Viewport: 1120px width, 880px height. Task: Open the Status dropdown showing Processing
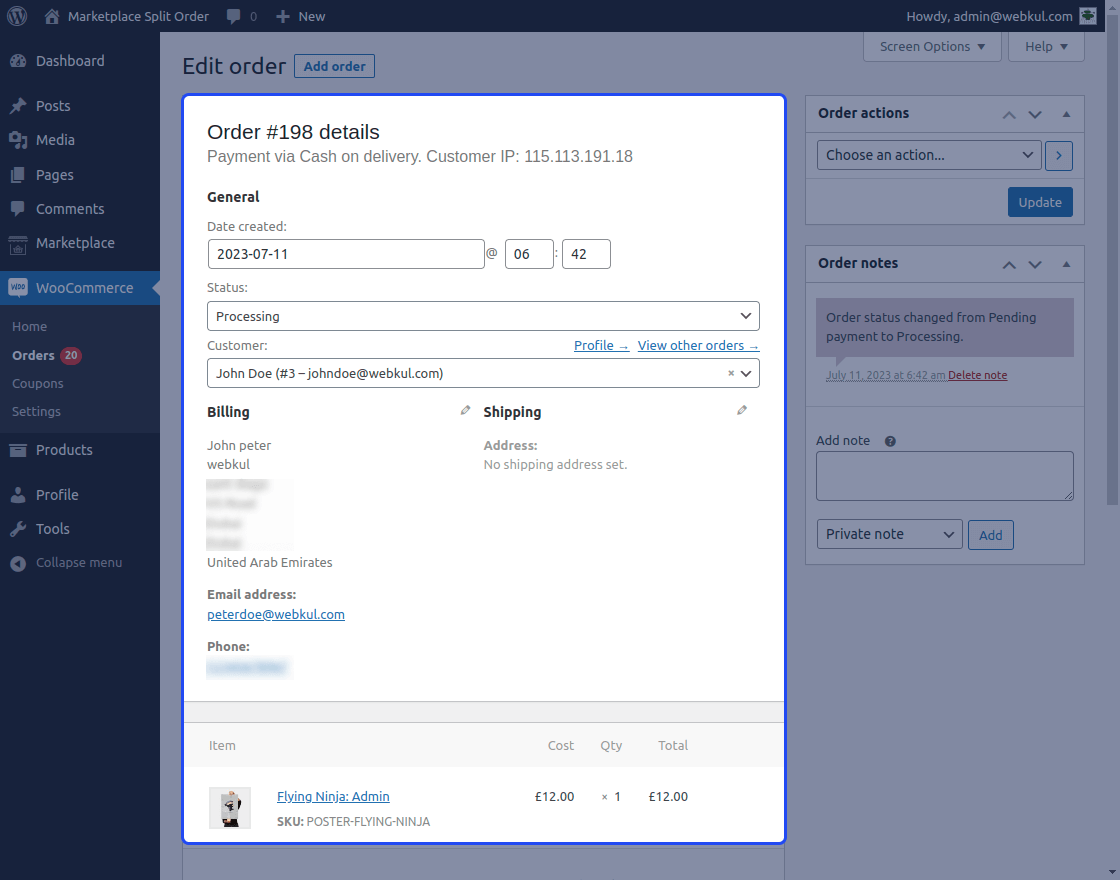click(x=483, y=316)
